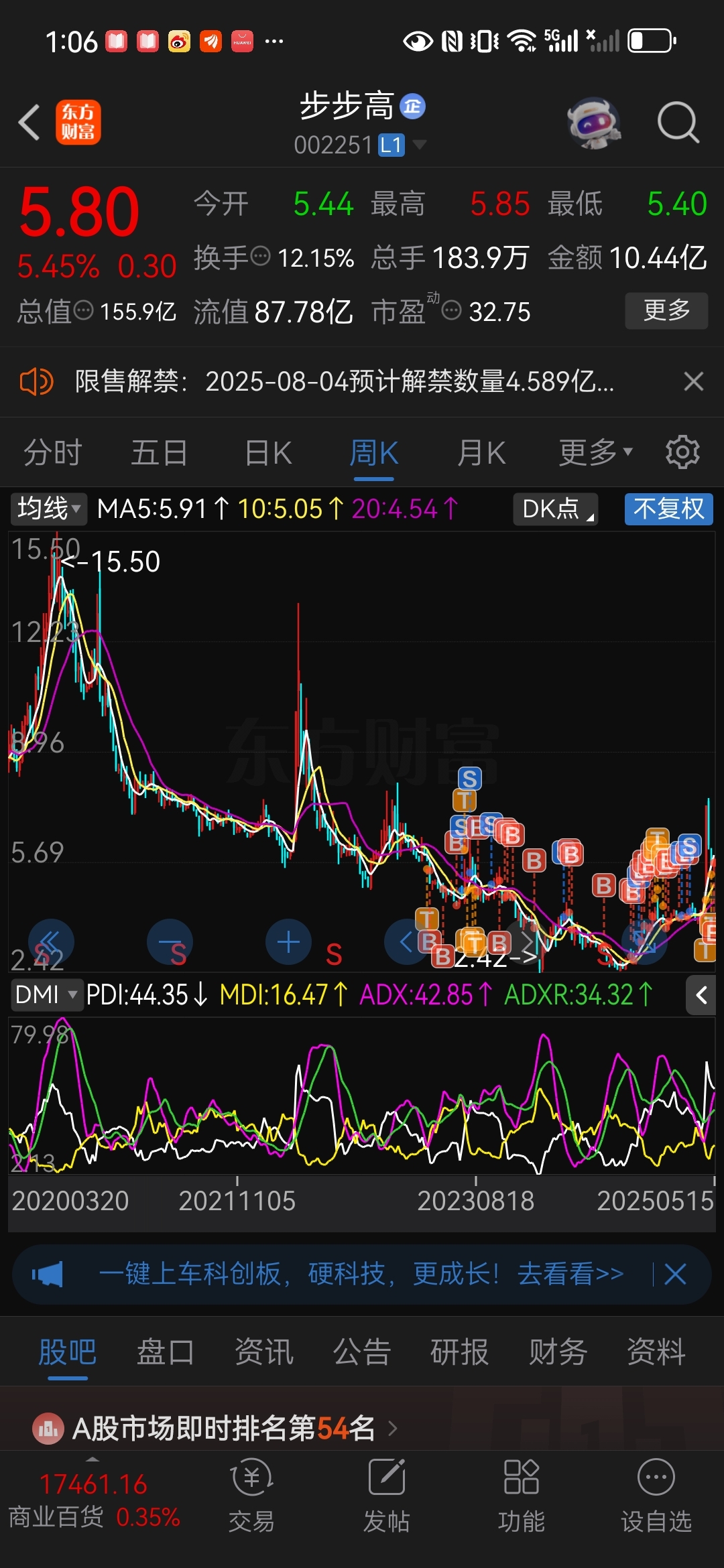The image size is (724, 1568).
Task: Switch to the 研报 tab
Action: pos(460,1352)
